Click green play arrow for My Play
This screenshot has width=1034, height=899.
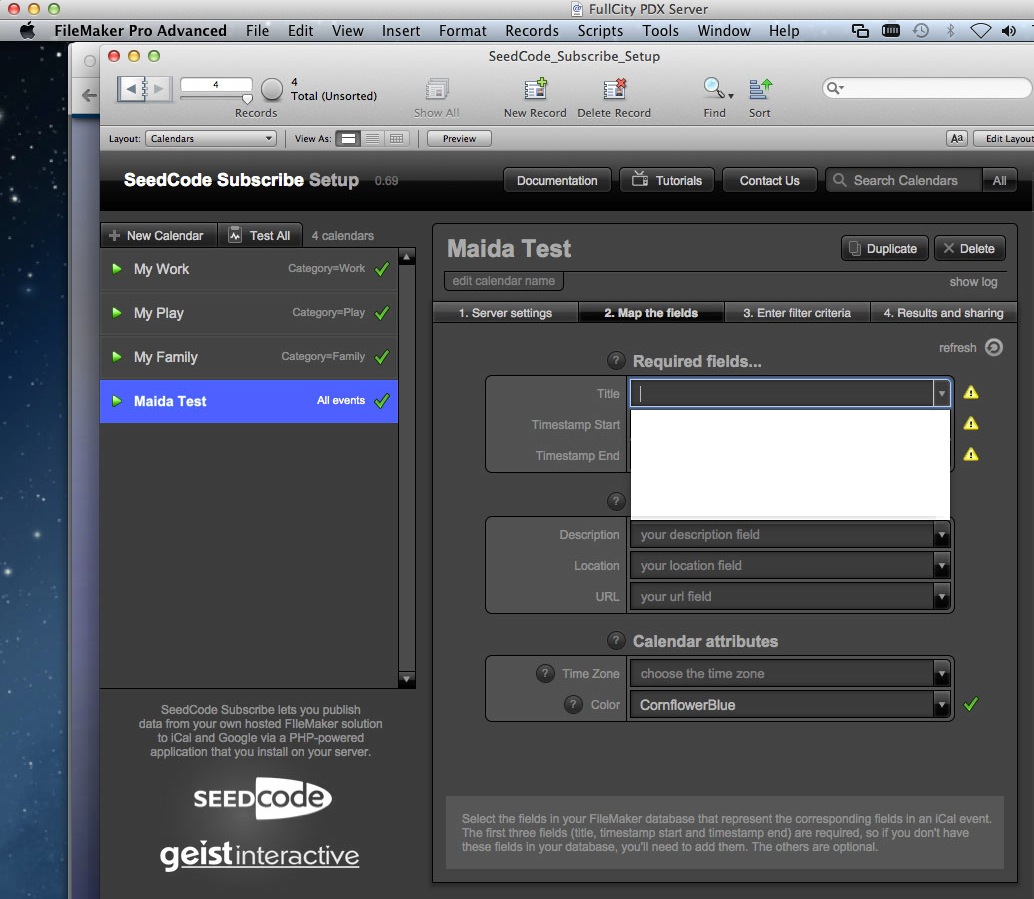click(117, 313)
